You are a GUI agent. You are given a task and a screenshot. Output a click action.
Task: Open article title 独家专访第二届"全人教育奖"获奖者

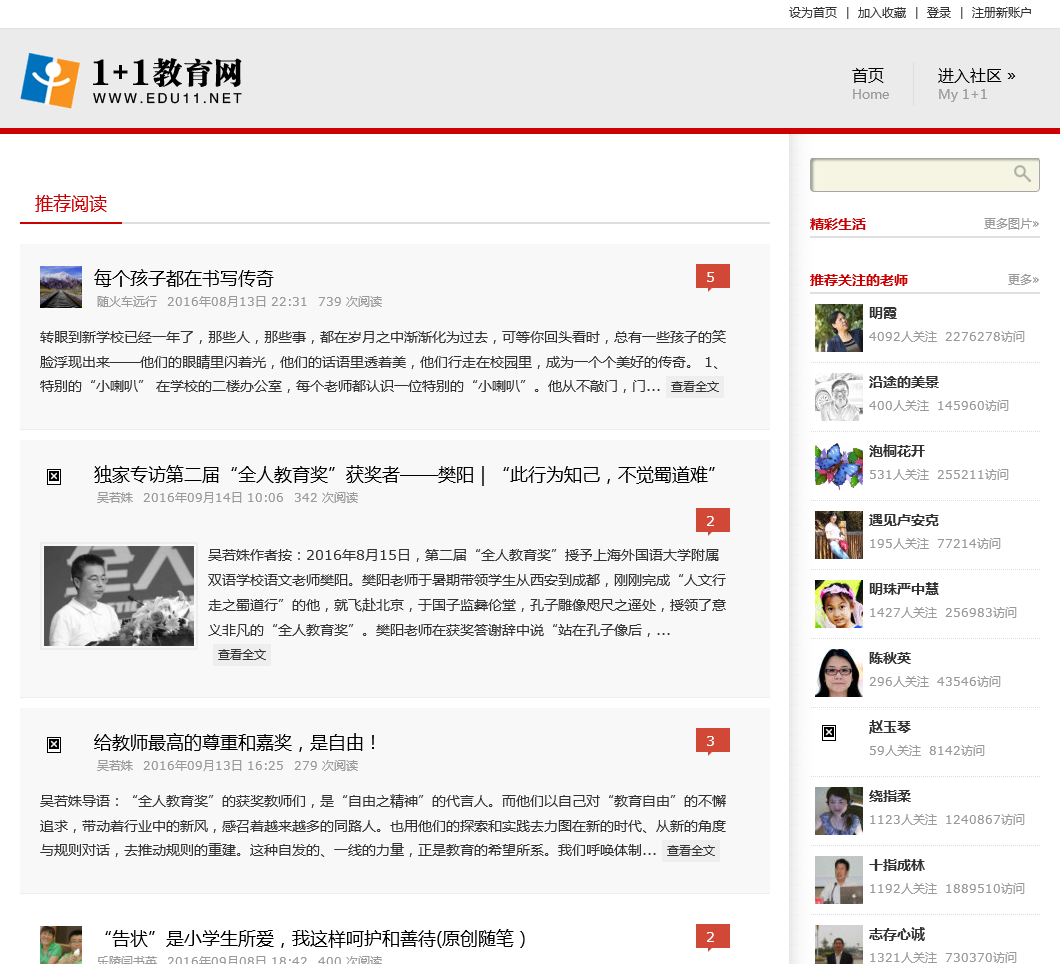point(404,475)
